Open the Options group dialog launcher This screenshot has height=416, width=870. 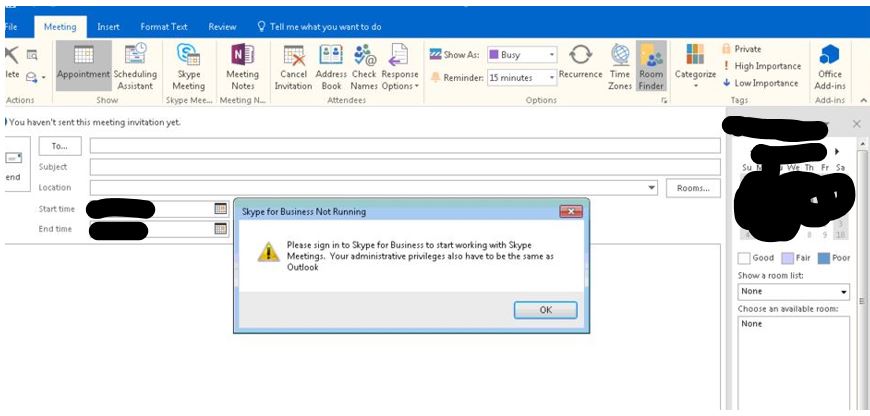point(665,100)
